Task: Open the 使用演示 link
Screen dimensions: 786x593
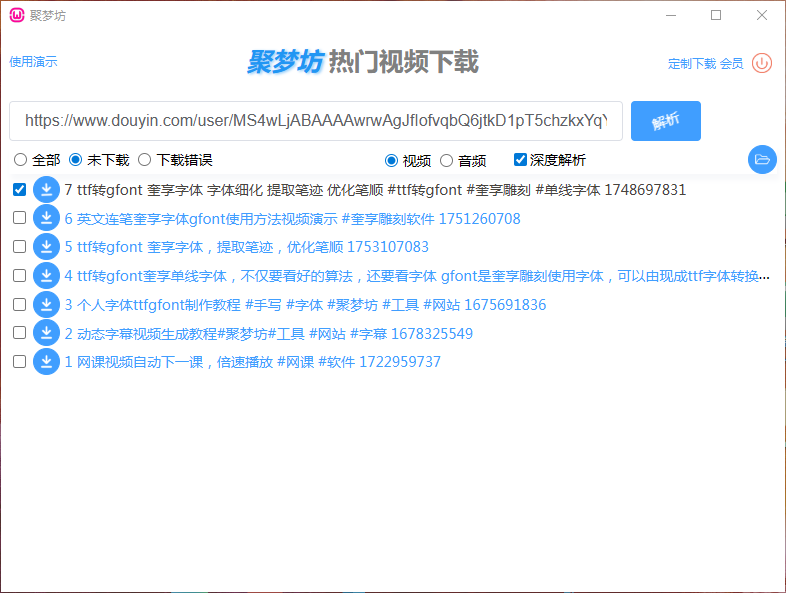Action: pyautogui.click(x=33, y=62)
